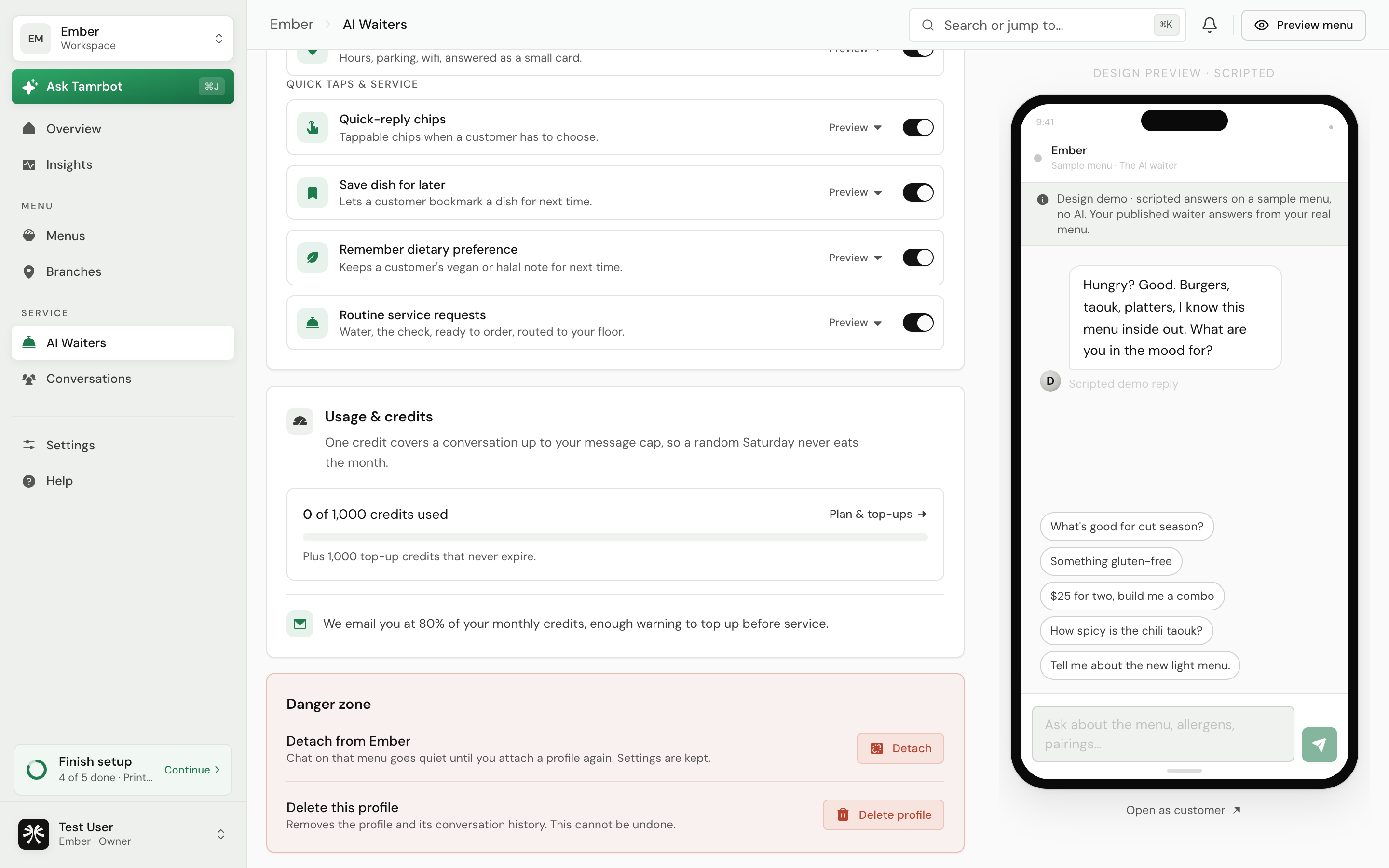Go to Insights page
Image resolution: width=1389 pixels, height=868 pixels.
[123, 165]
